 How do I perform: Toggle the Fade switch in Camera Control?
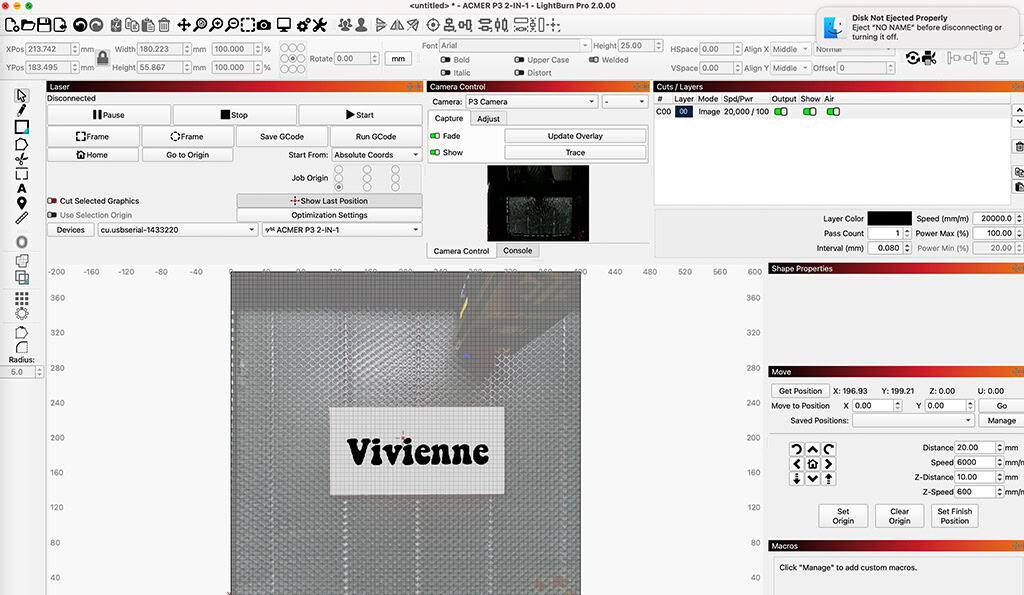435,136
